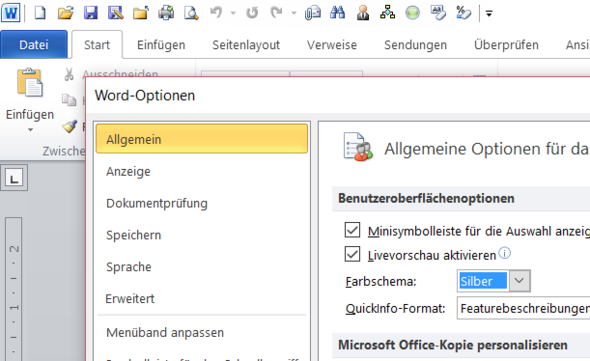Click the Benutzeroberflächenoptionen section heading
This screenshot has height=361, width=590.
coord(426,198)
